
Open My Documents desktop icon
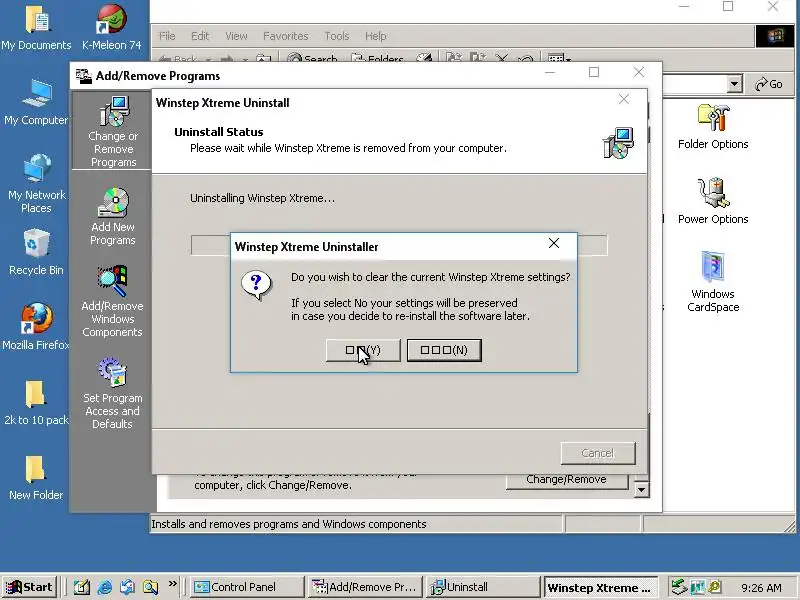tap(36, 28)
